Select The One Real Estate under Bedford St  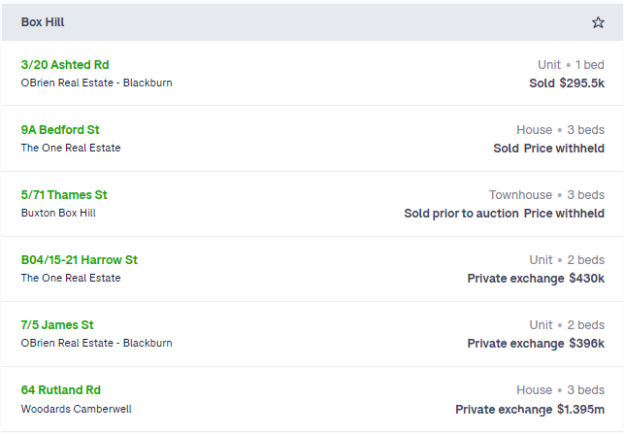(x=71, y=148)
